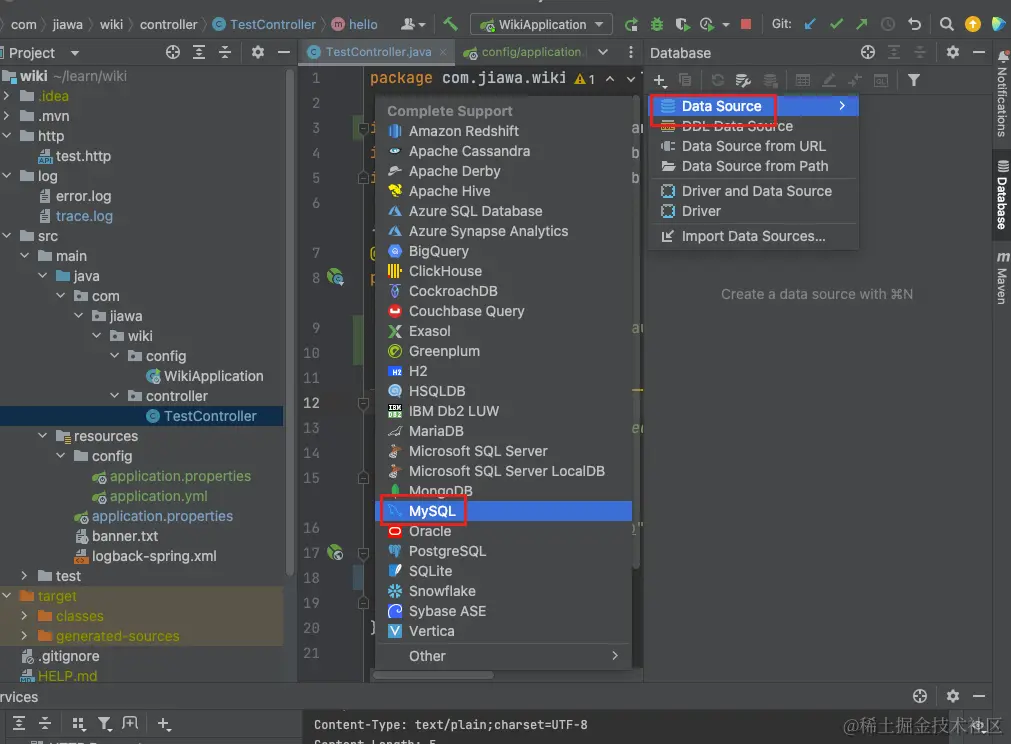Click Expand All icon in Project panel
This screenshot has height=744, width=1011.
pyautogui.click(x=199, y=52)
